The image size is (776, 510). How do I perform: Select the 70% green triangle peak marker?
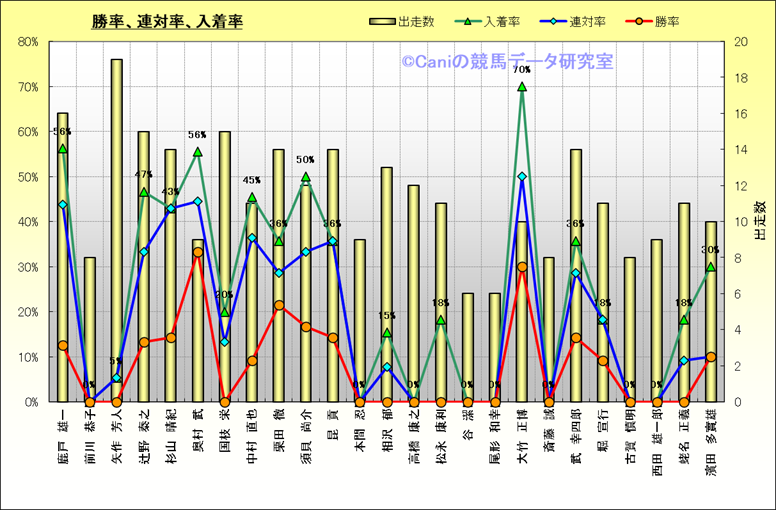point(522,87)
